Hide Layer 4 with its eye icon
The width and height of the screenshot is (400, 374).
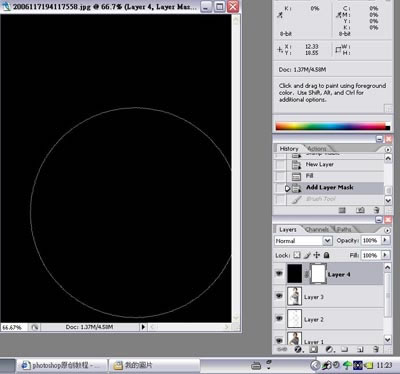click(x=279, y=274)
